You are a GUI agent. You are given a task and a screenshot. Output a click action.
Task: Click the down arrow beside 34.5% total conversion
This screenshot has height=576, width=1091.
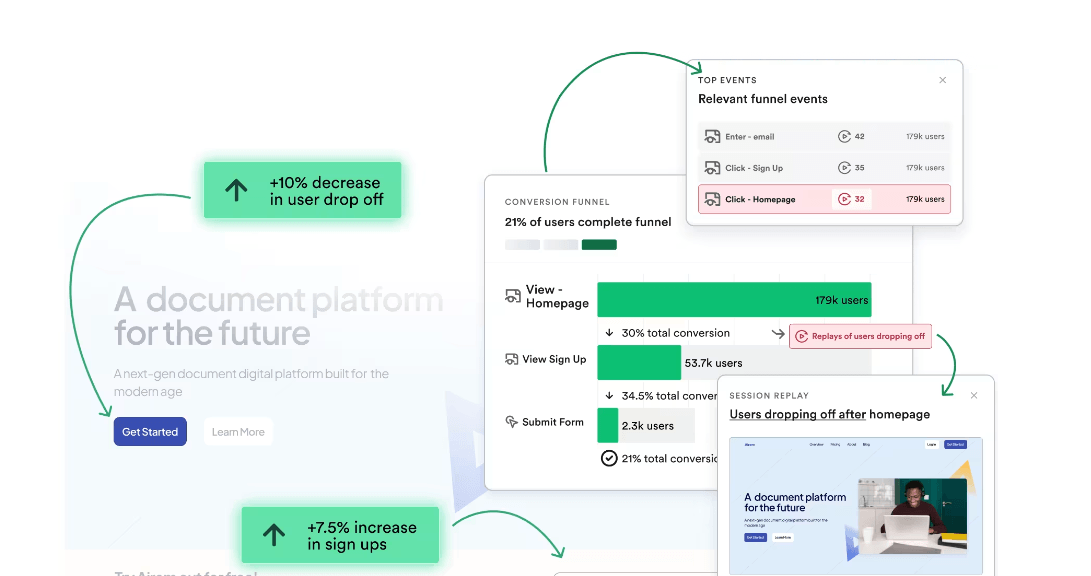coord(610,395)
